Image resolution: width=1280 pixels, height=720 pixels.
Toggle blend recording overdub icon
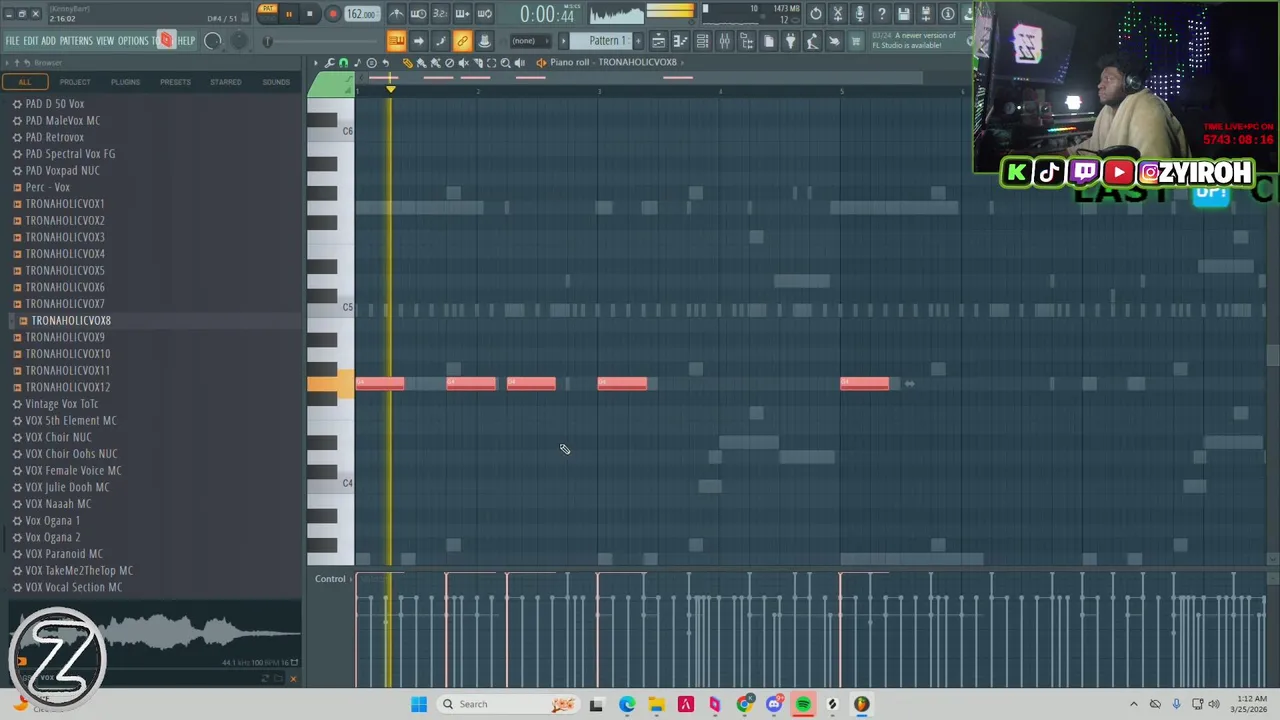[x=462, y=14]
